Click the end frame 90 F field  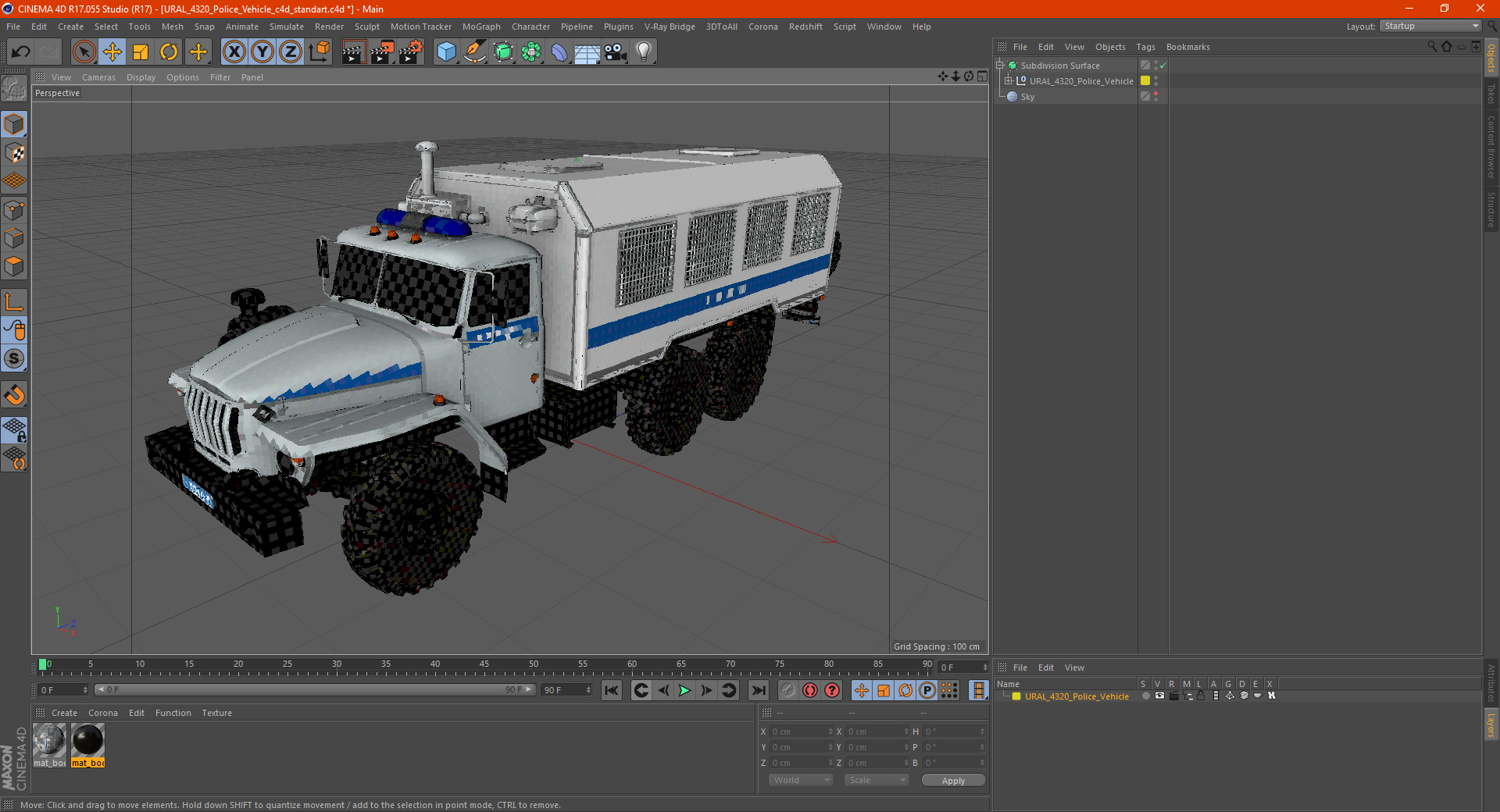pos(566,689)
